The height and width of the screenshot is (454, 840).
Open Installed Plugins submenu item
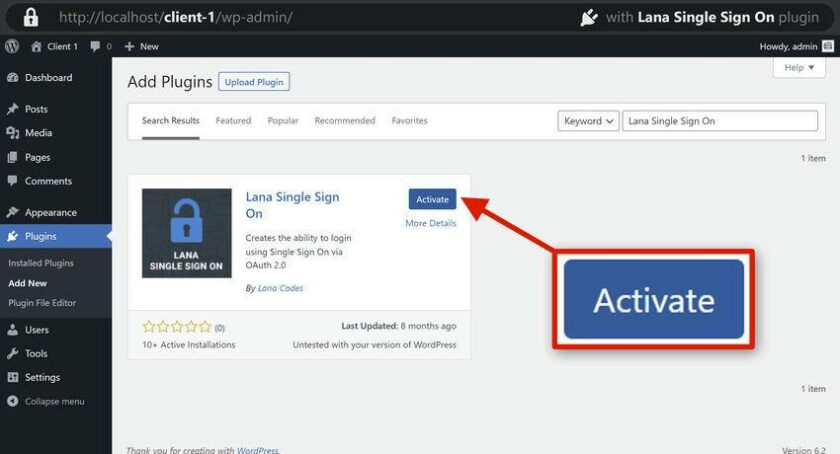click(41, 263)
